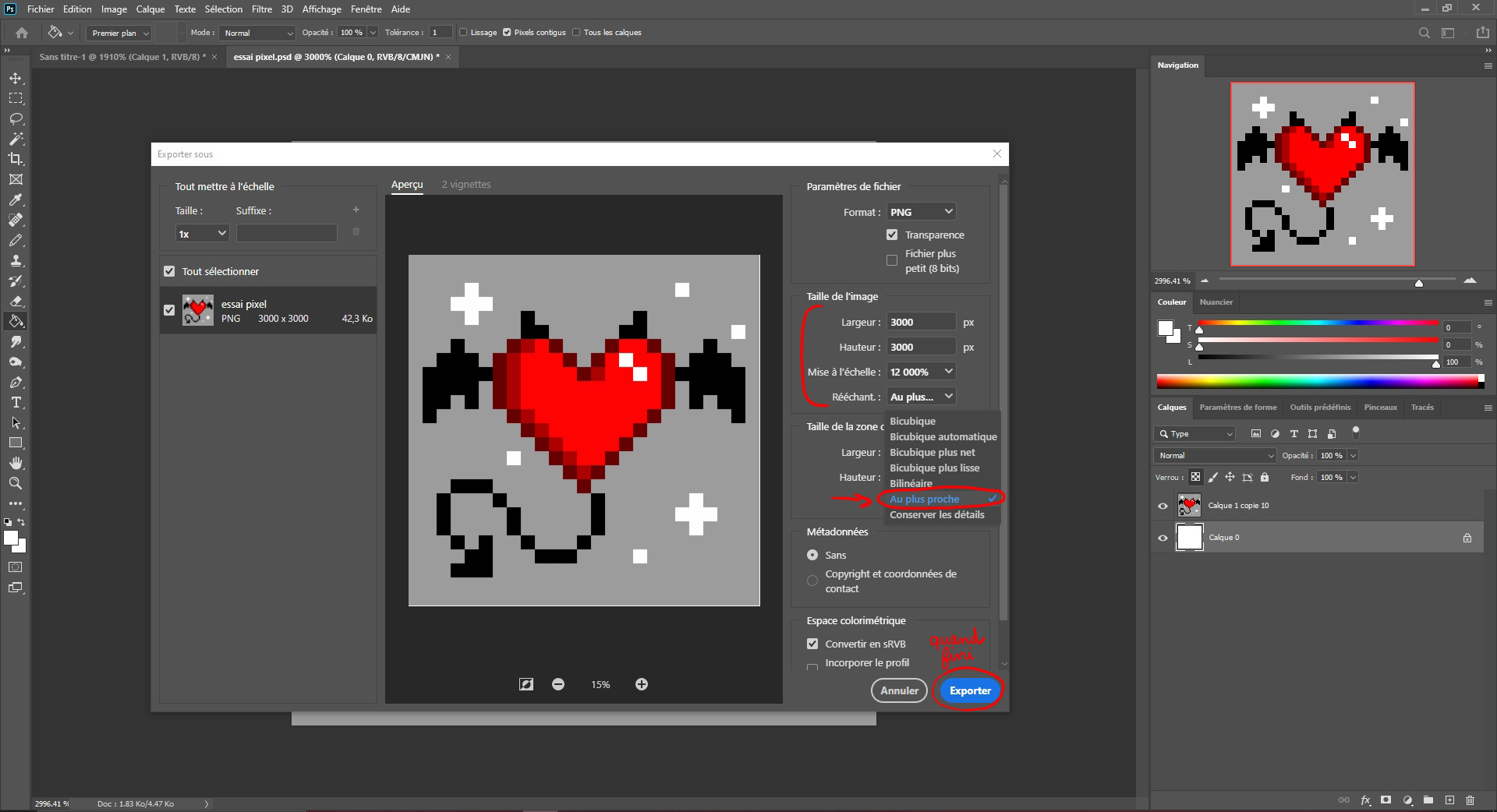The width and height of the screenshot is (1497, 812).
Task: Select the Type tool
Action: click(14, 402)
